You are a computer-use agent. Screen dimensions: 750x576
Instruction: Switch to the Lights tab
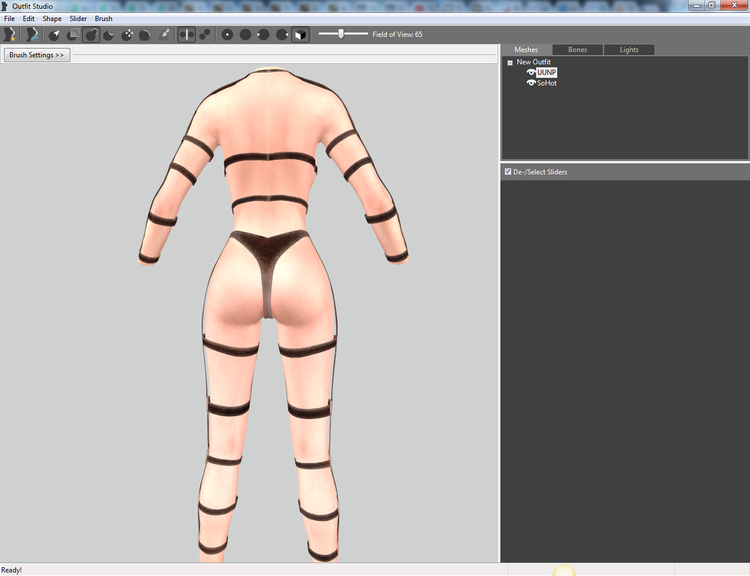629,50
